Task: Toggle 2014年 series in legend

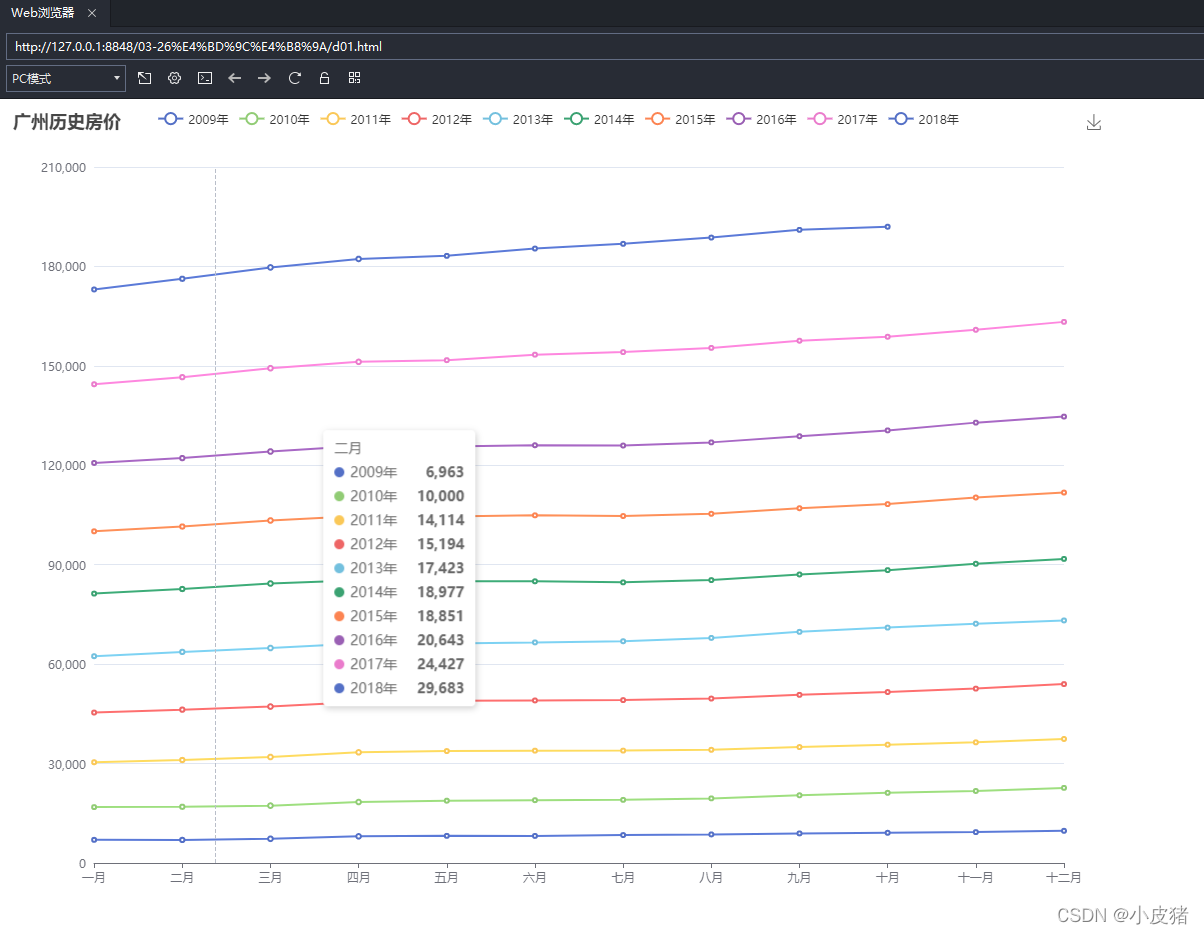Action: tap(599, 119)
